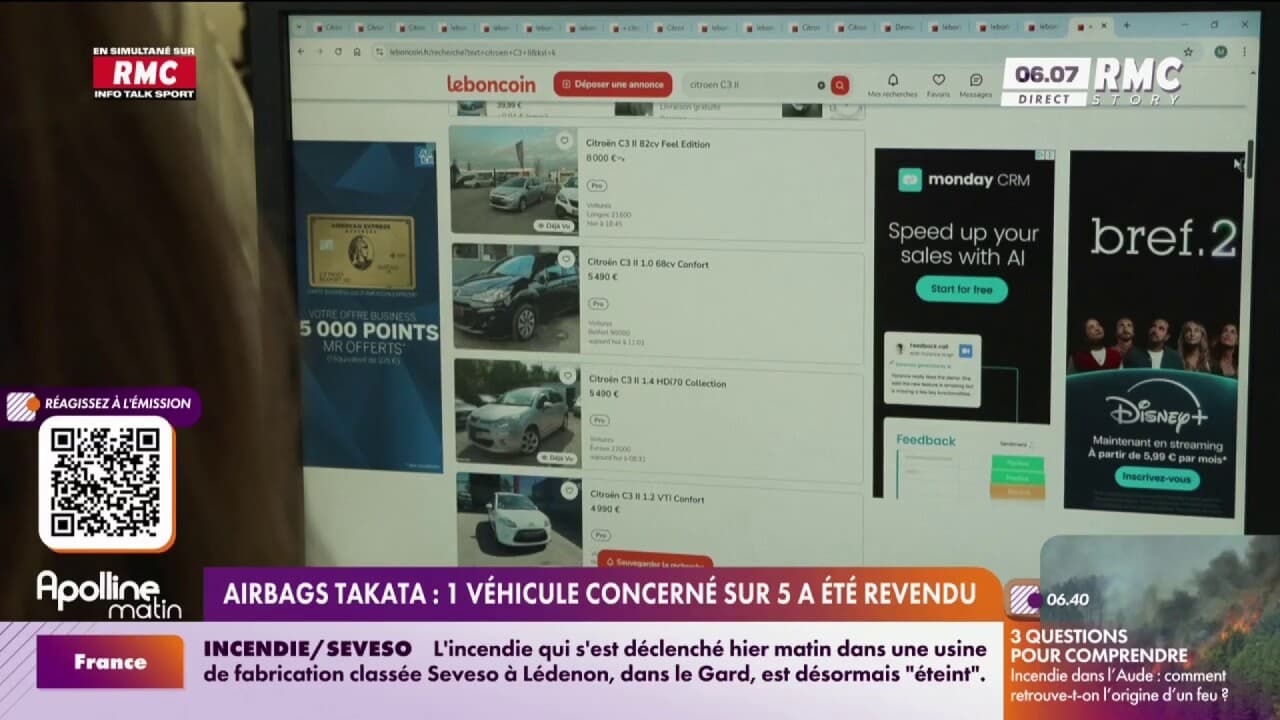
Task: Favorite the 'C3 II 82cv Feel Edition' listing
Action: tap(563, 141)
